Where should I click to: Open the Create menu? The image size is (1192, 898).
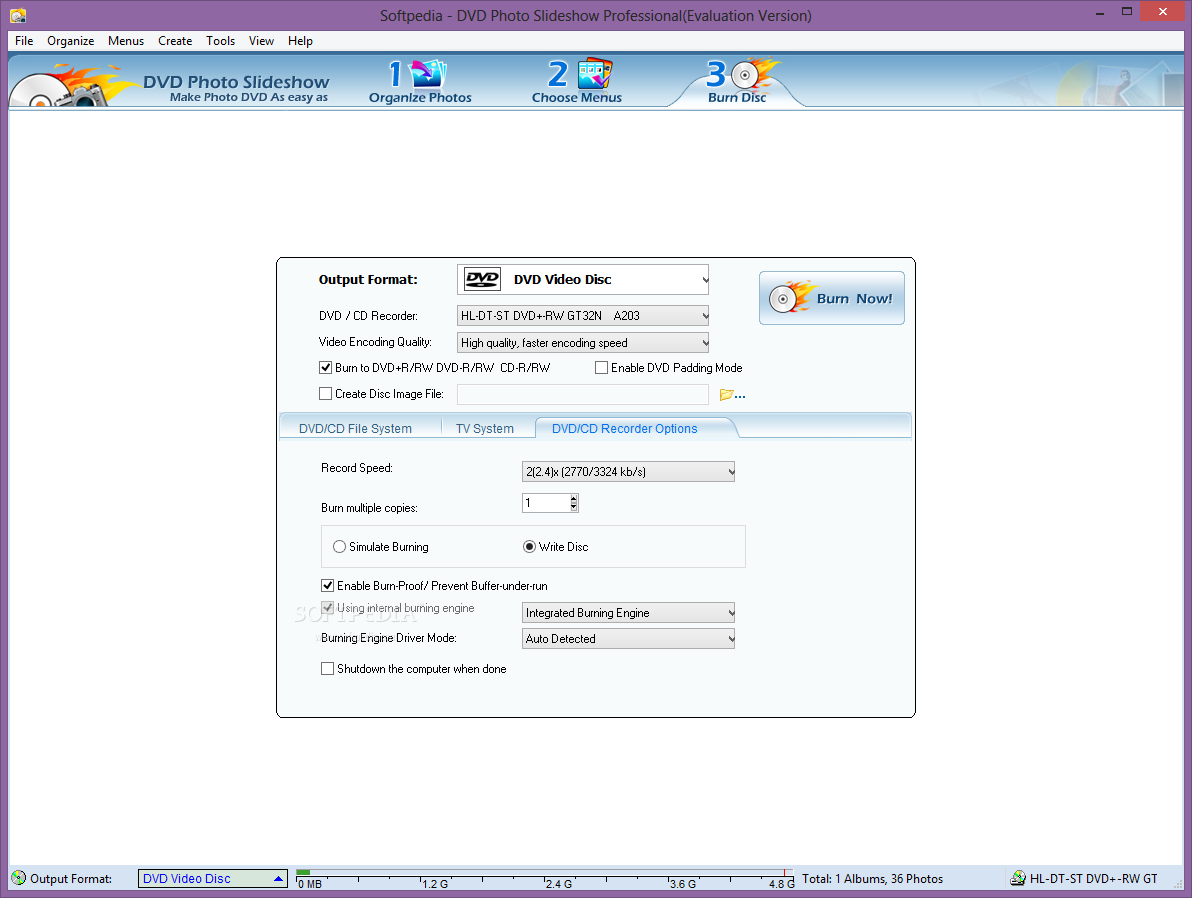pyautogui.click(x=175, y=41)
